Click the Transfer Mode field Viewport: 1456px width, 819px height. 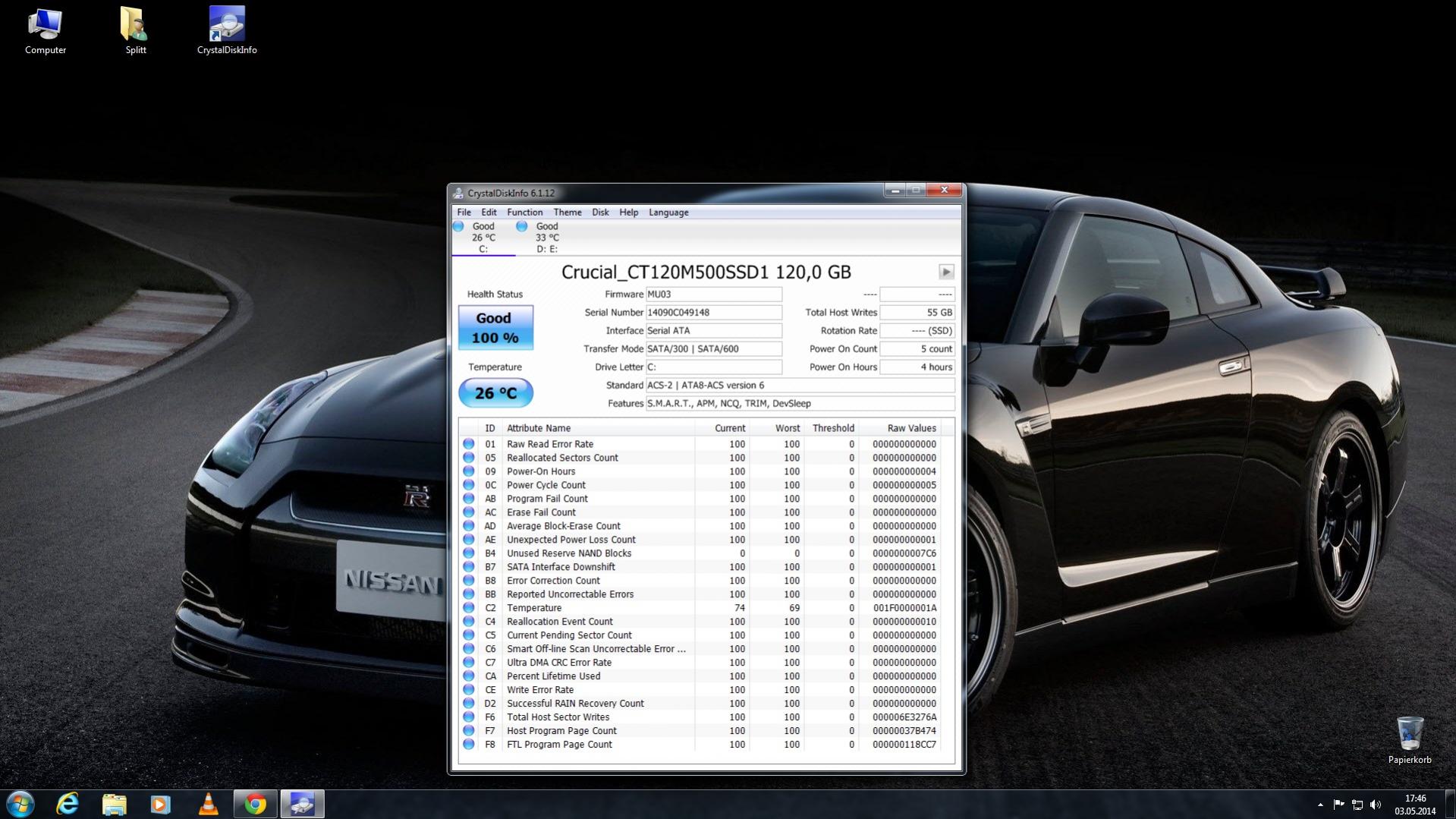pyautogui.click(x=713, y=349)
